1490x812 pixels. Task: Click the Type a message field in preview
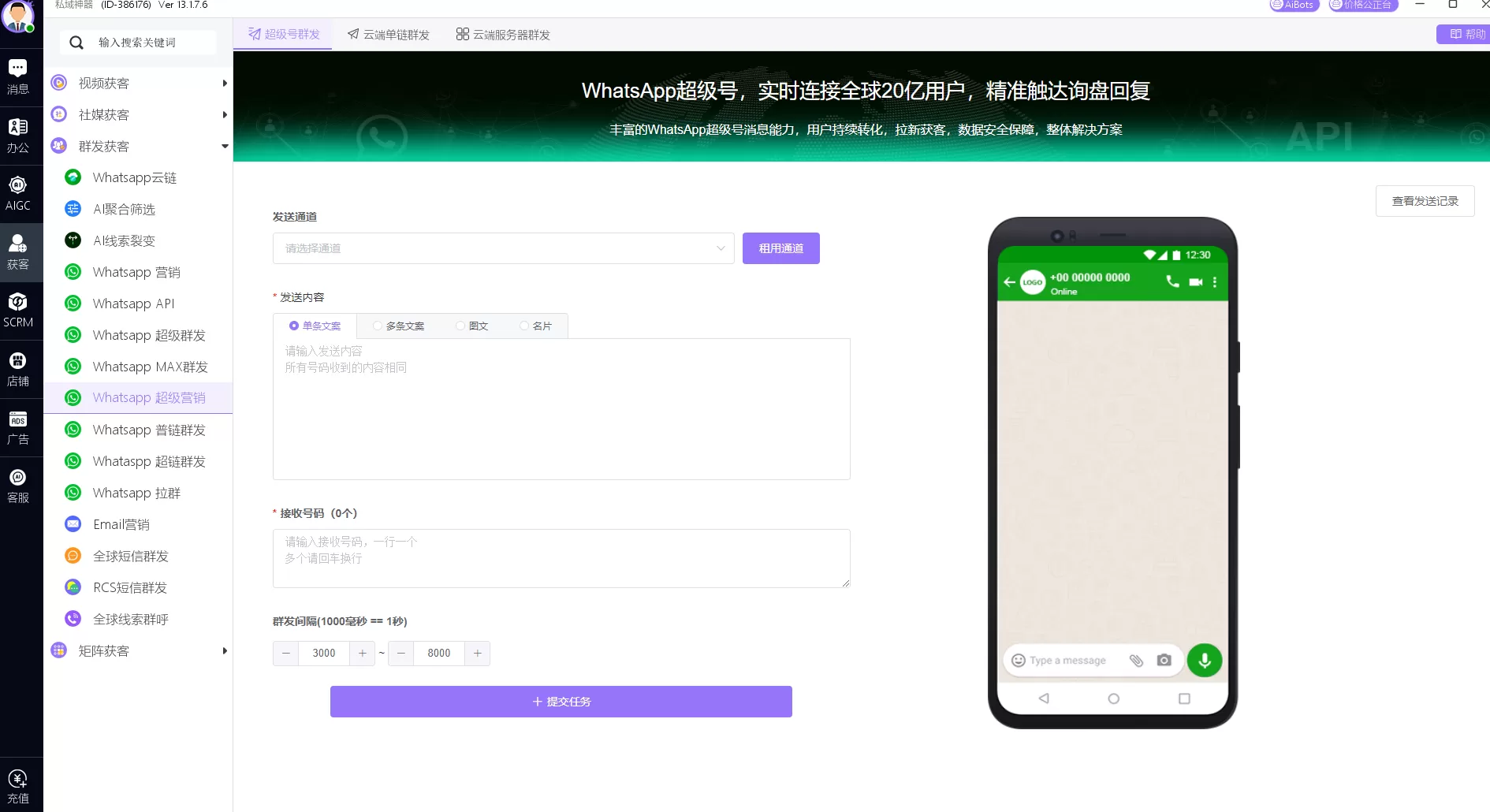[1067, 661]
